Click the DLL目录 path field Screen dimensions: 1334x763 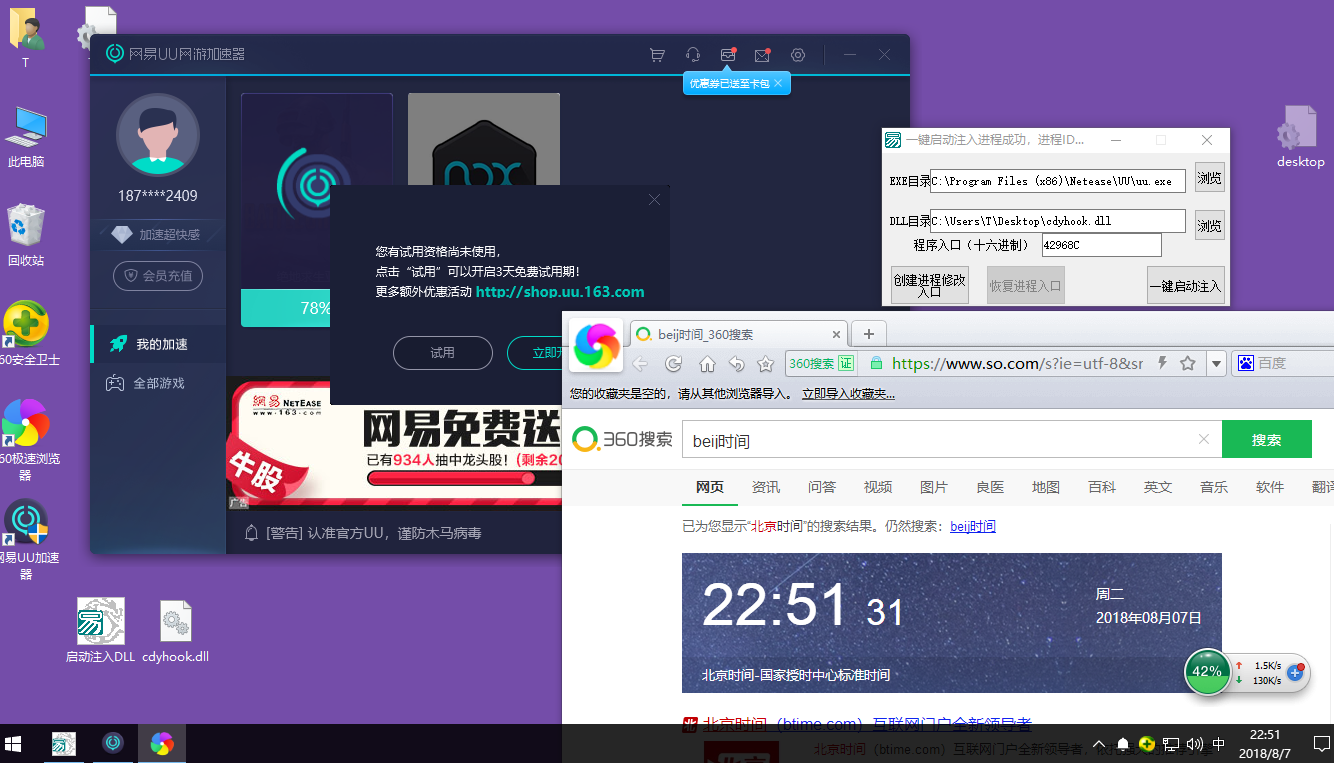coord(1058,221)
